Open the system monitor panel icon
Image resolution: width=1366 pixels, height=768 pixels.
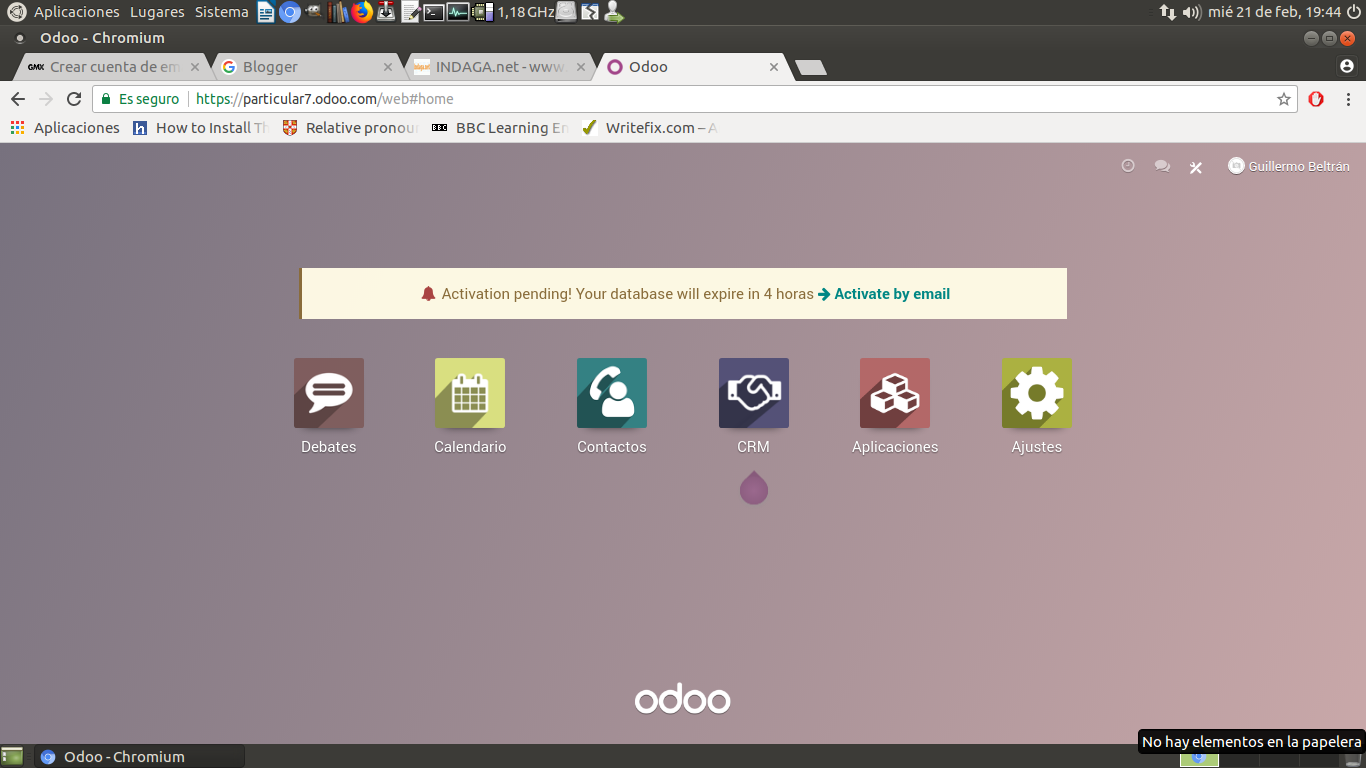point(458,12)
